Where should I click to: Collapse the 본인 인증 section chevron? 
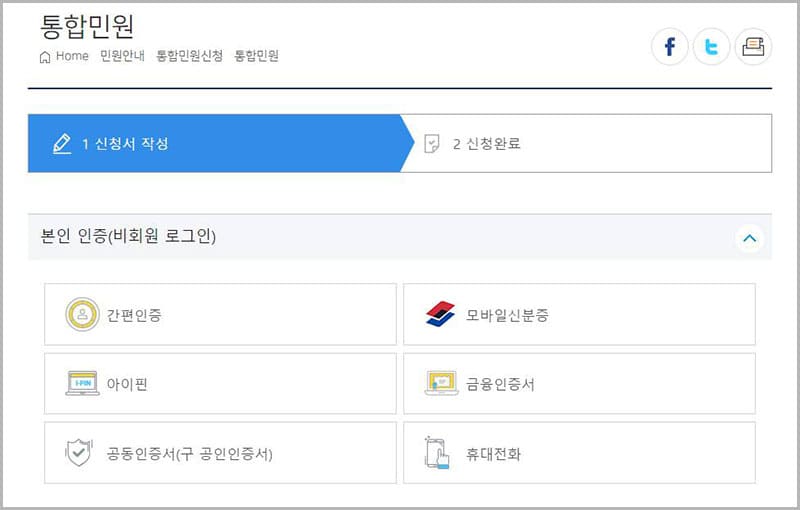pyautogui.click(x=749, y=238)
